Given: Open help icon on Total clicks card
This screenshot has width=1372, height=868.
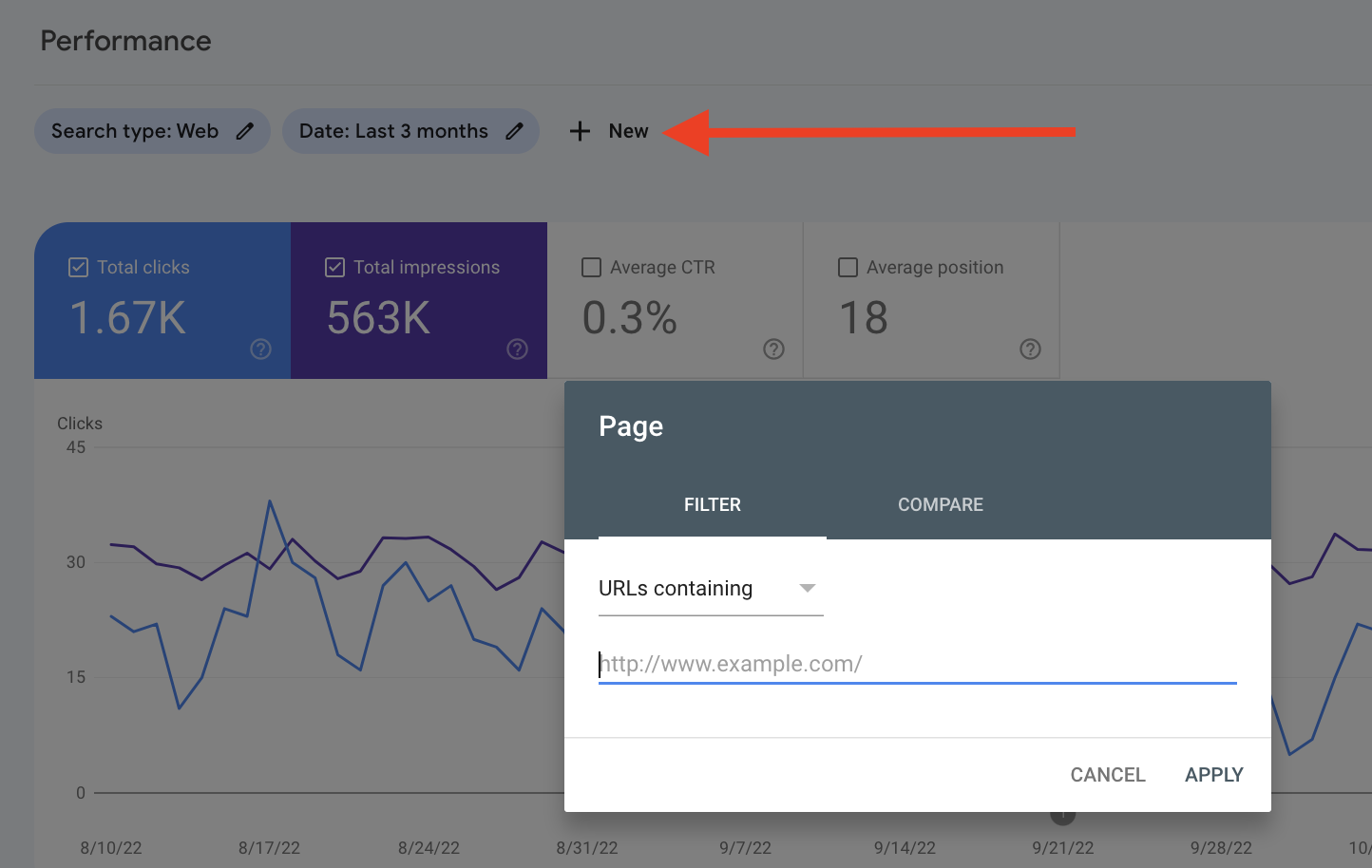Looking at the screenshot, I should coord(260,349).
